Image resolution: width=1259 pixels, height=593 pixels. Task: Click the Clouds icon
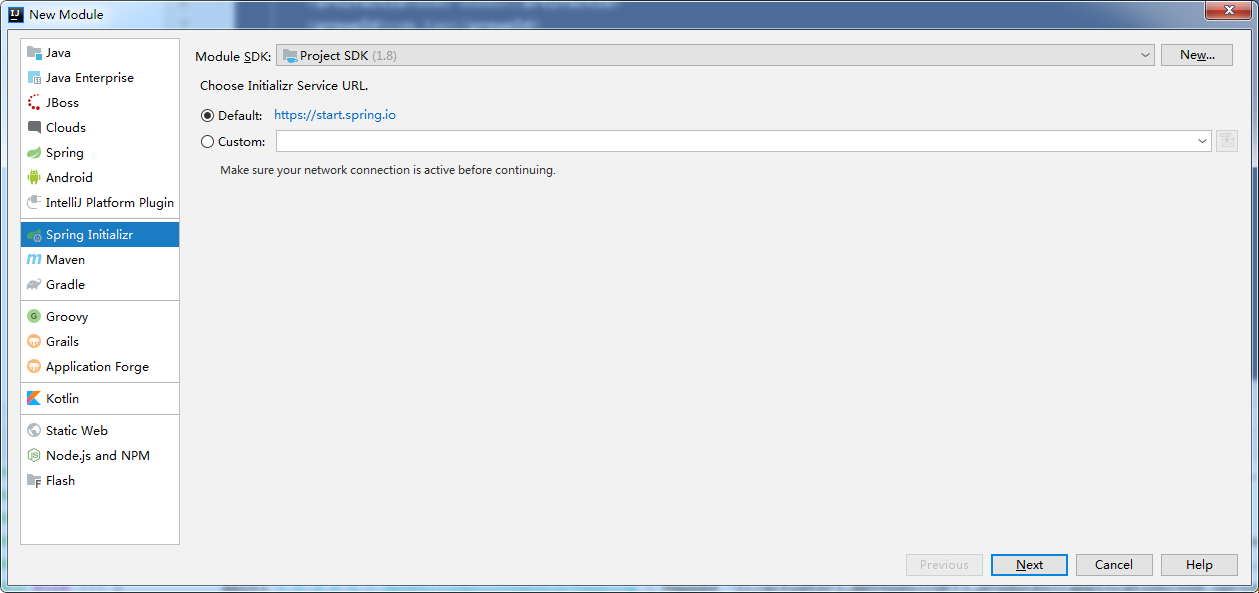coord(34,128)
